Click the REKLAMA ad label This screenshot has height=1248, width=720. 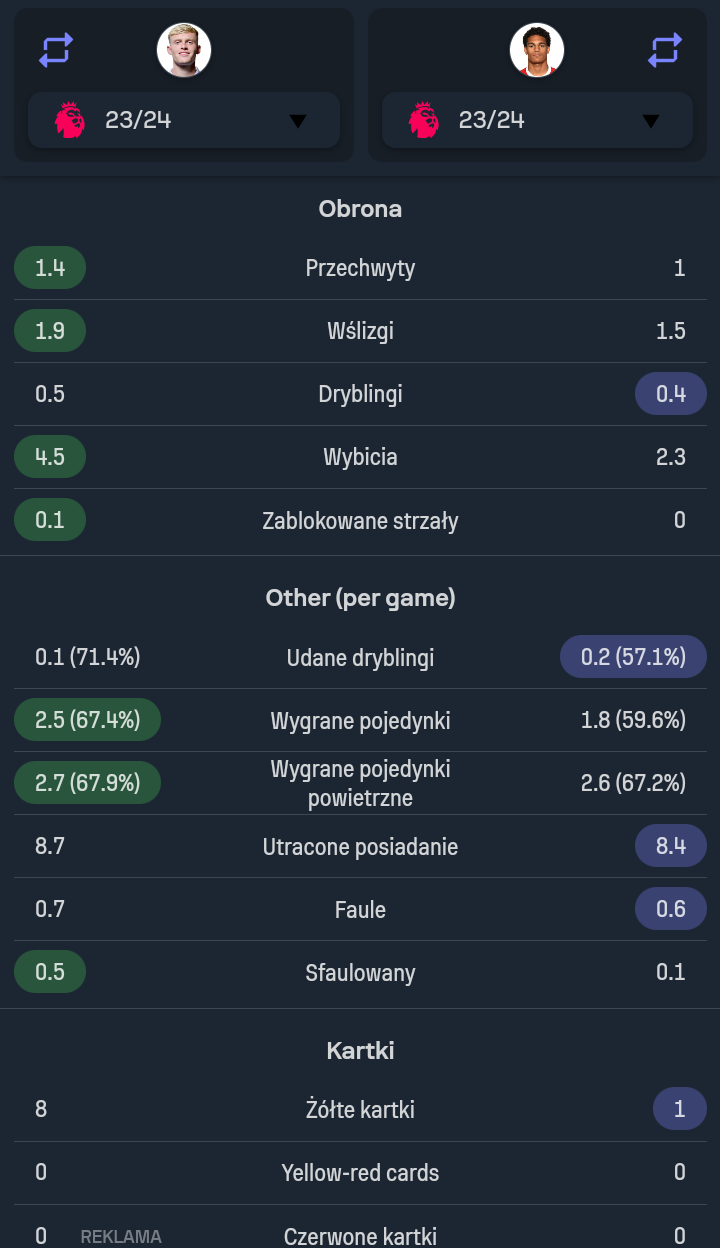pos(121,1237)
